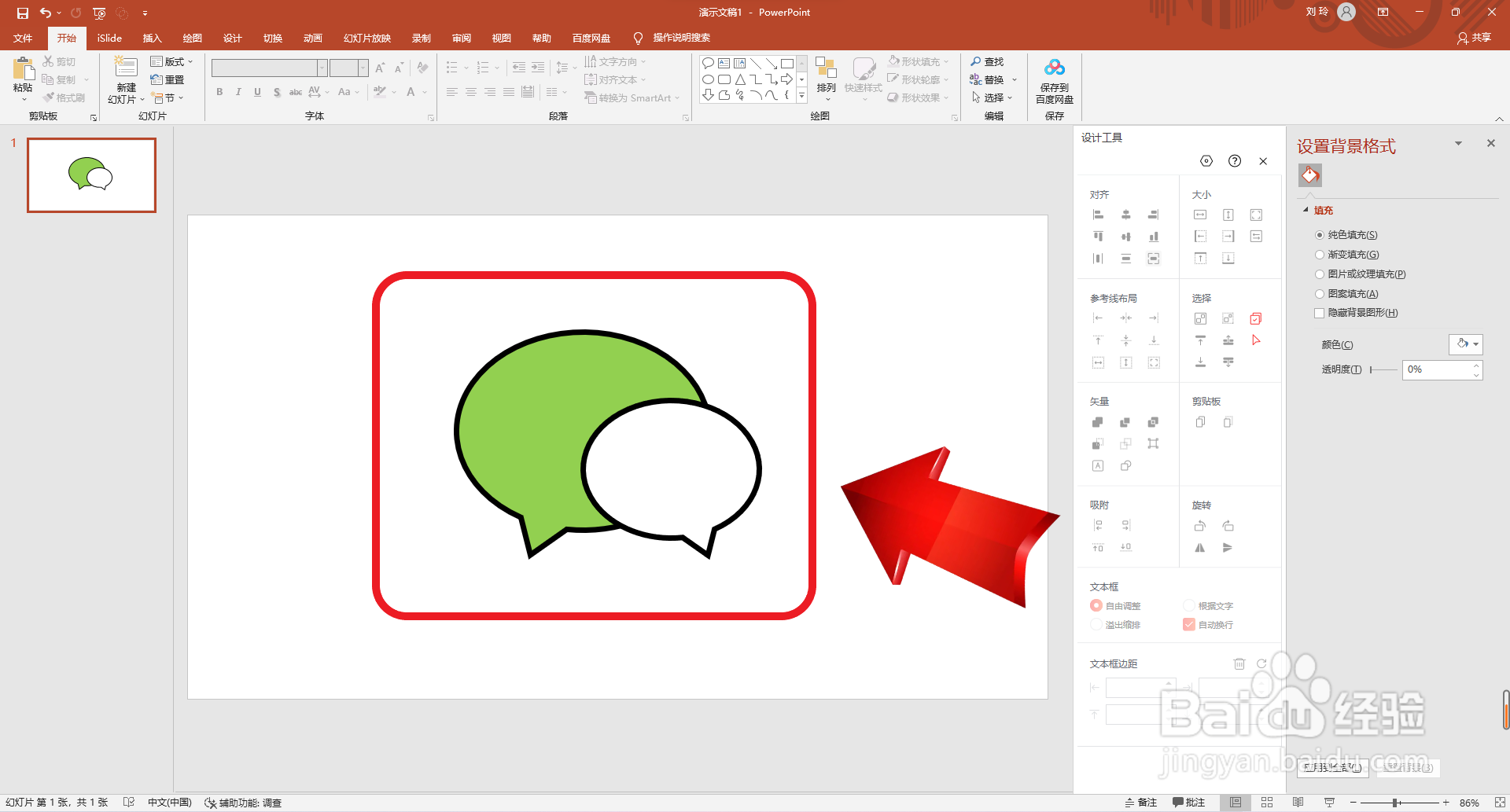Fit slide to current window

1499,803
